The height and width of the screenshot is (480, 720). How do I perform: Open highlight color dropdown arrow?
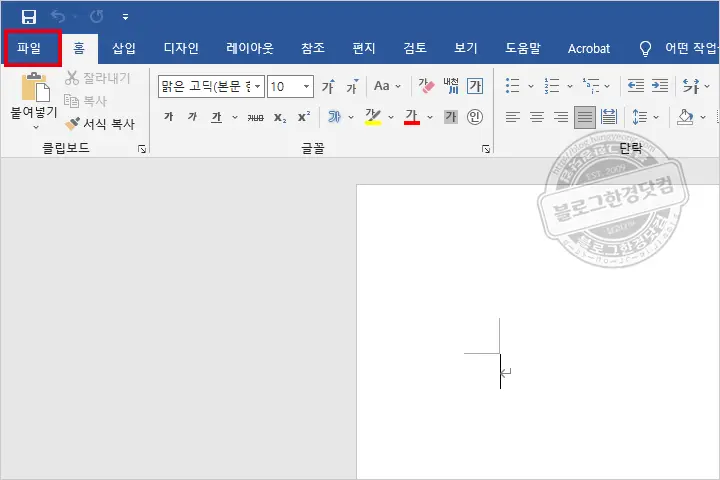(x=391, y=118)
